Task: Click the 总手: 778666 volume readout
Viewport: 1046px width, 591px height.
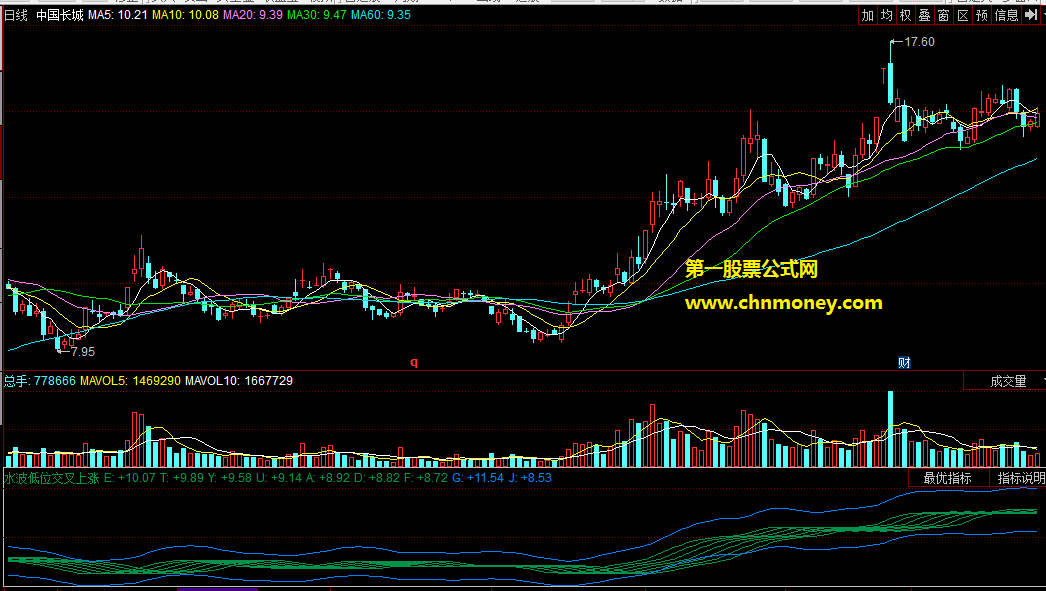Action: coord(40,381)
